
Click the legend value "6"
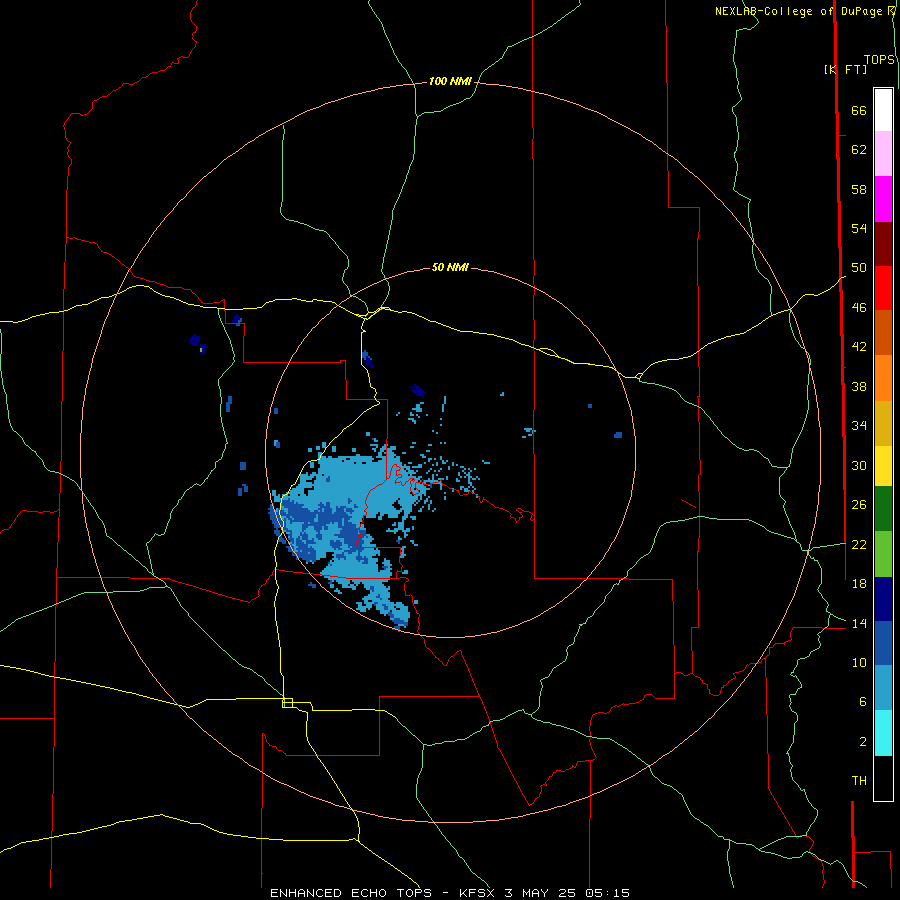[x=863, y=702]
